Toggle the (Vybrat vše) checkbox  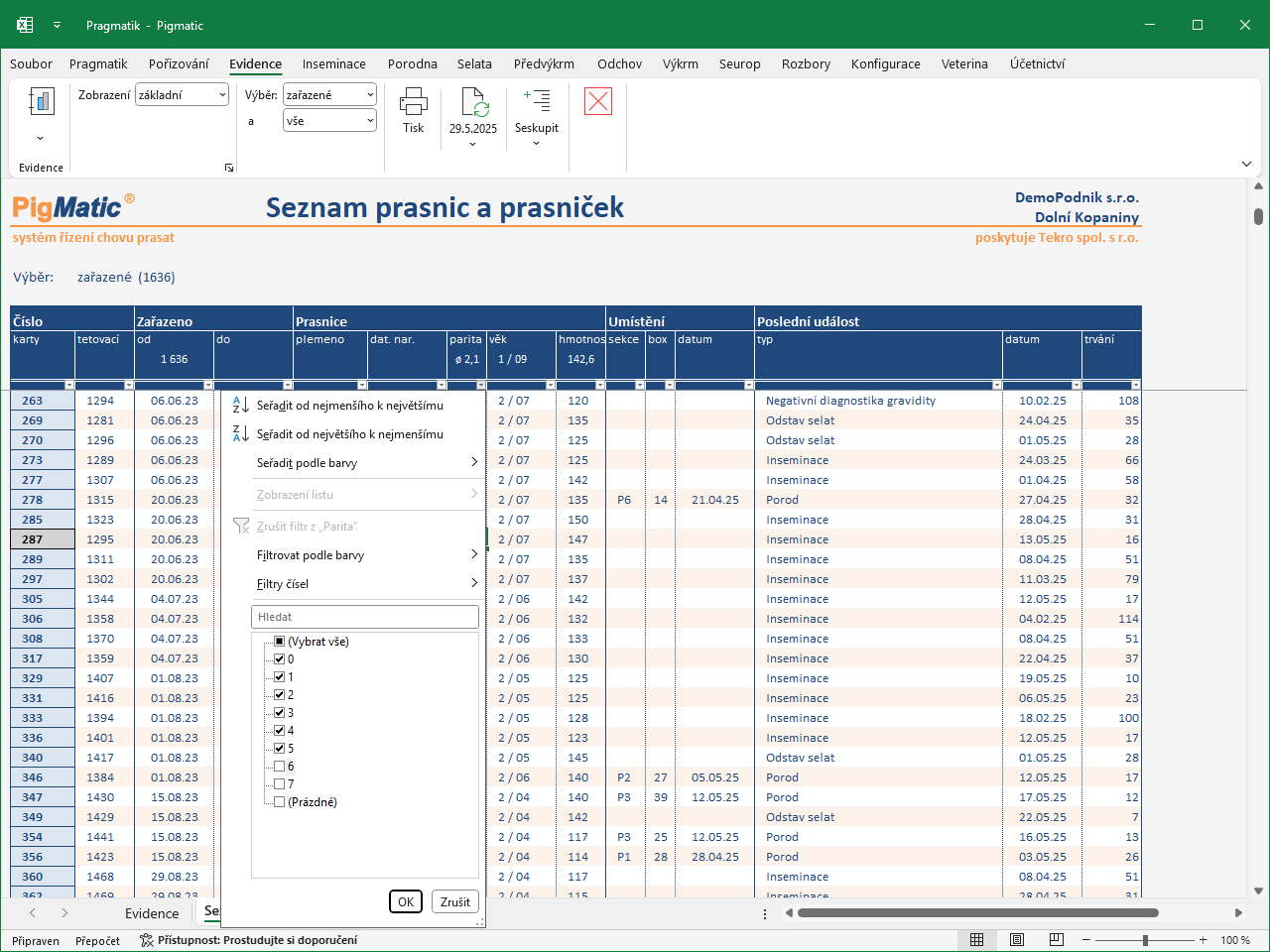(280, 642)
